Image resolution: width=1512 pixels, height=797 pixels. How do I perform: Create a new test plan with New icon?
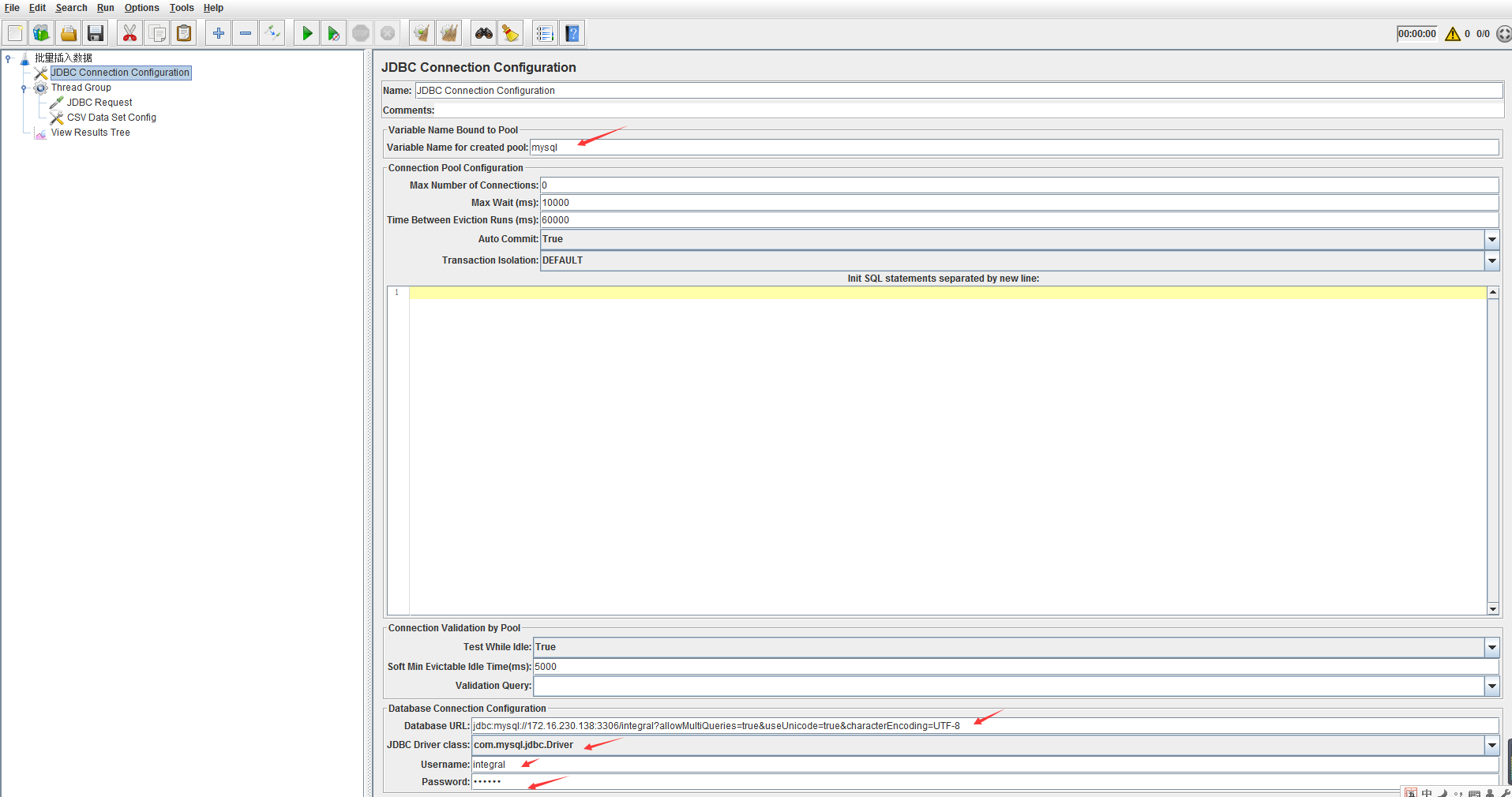(x=15, y=33)
